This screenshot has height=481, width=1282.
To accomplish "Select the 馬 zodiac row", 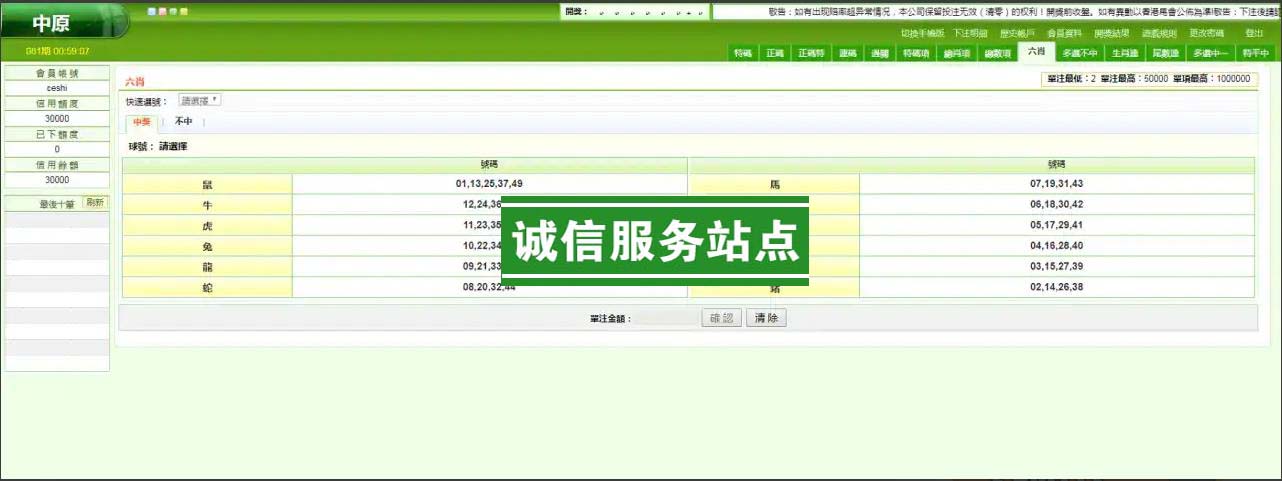I will click(x=774, y=184).
